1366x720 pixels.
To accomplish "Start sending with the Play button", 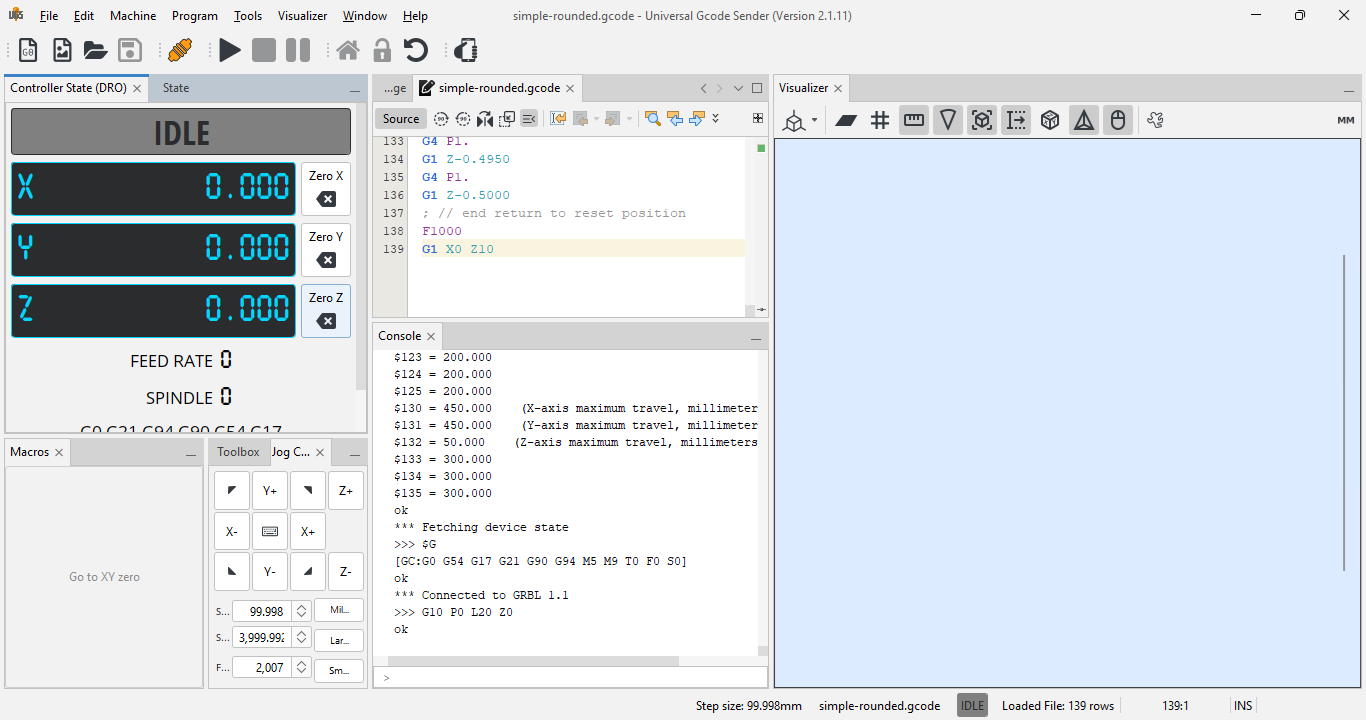I will coord(230,50).
